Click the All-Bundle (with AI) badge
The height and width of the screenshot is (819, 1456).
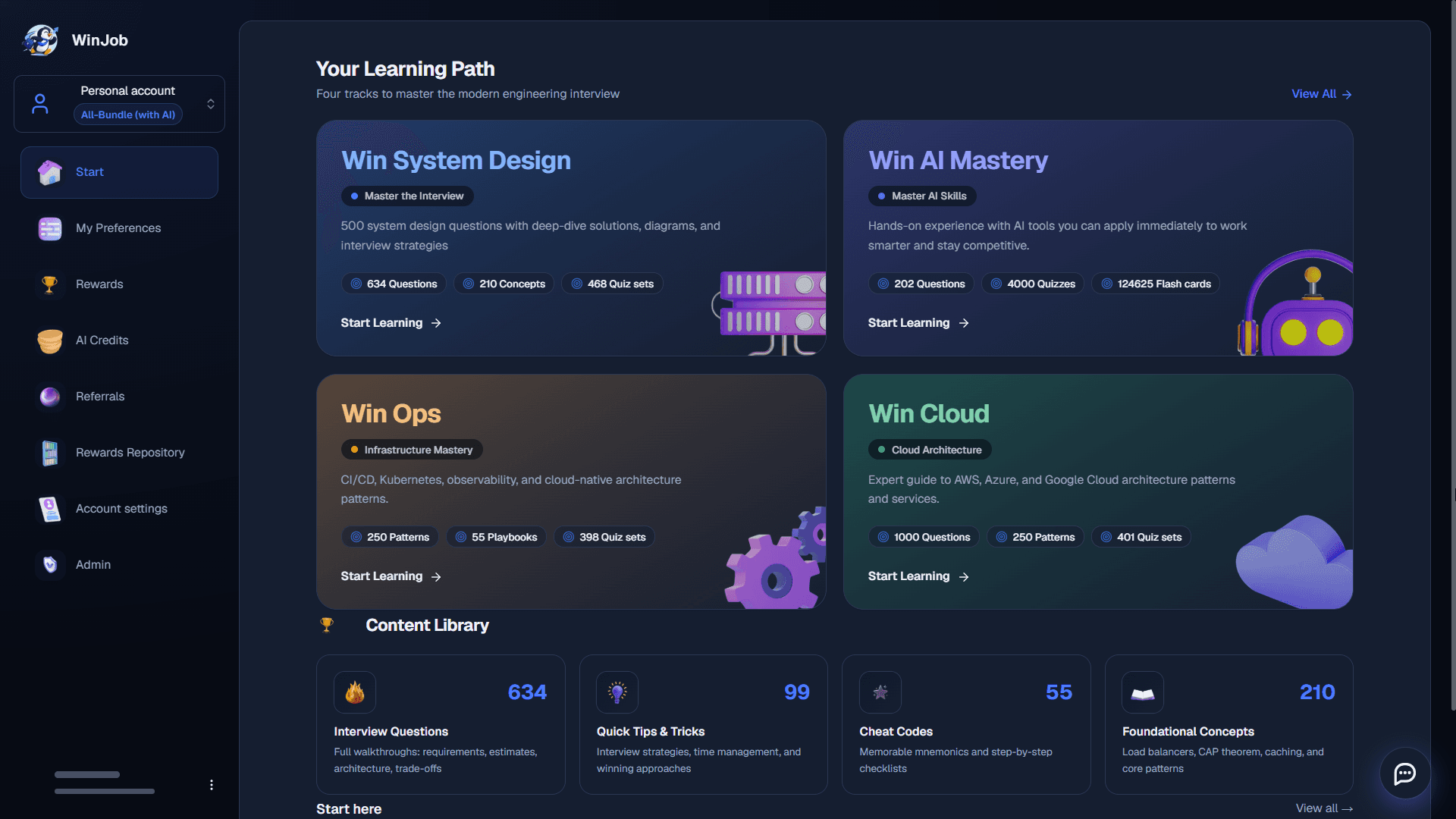(128, 115)
